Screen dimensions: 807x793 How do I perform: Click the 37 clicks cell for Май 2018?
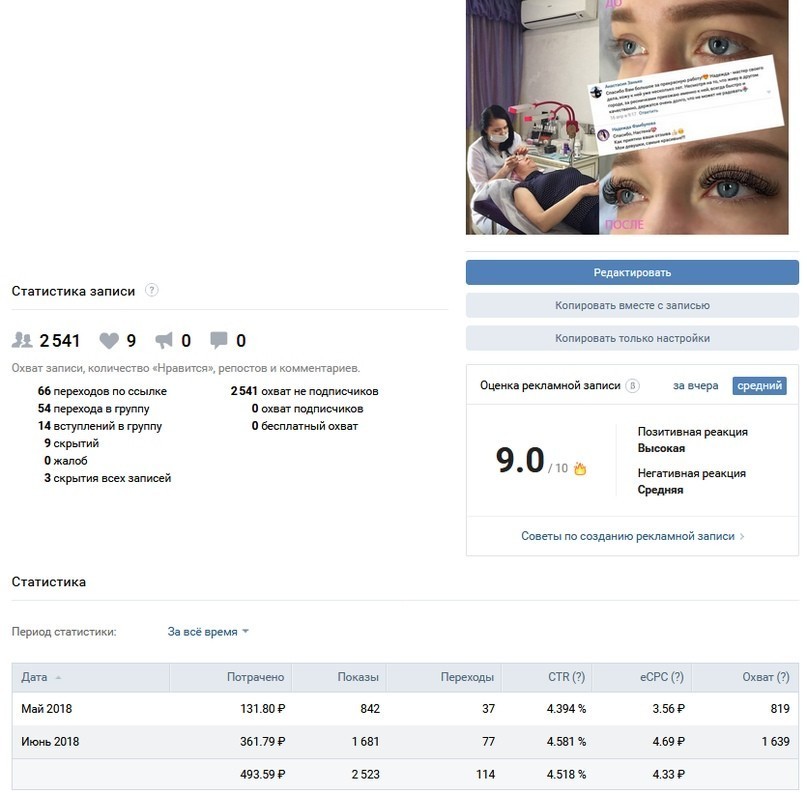[488, 709]
